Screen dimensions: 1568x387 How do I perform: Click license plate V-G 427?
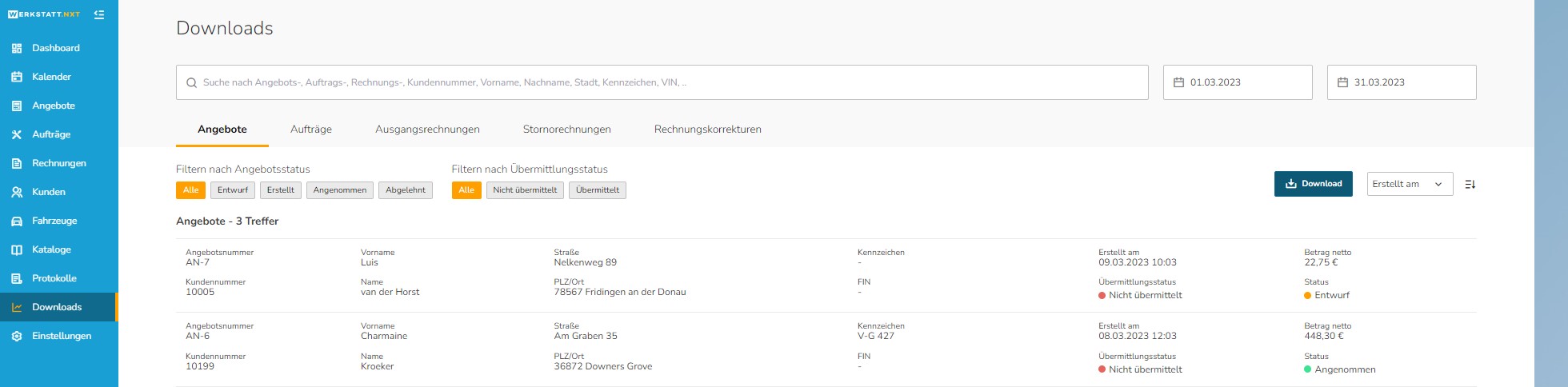coord(876,337)
